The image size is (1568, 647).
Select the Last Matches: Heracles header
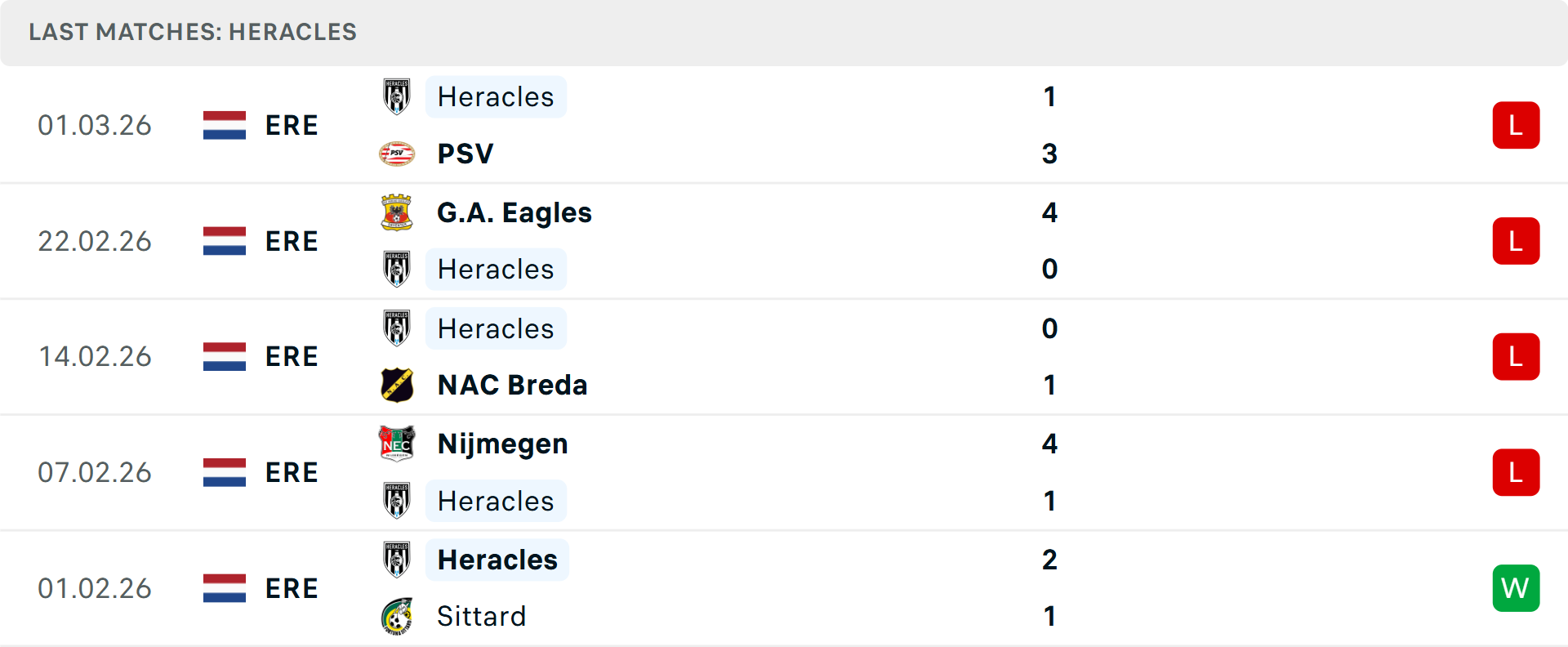click(x=193, y=32)
